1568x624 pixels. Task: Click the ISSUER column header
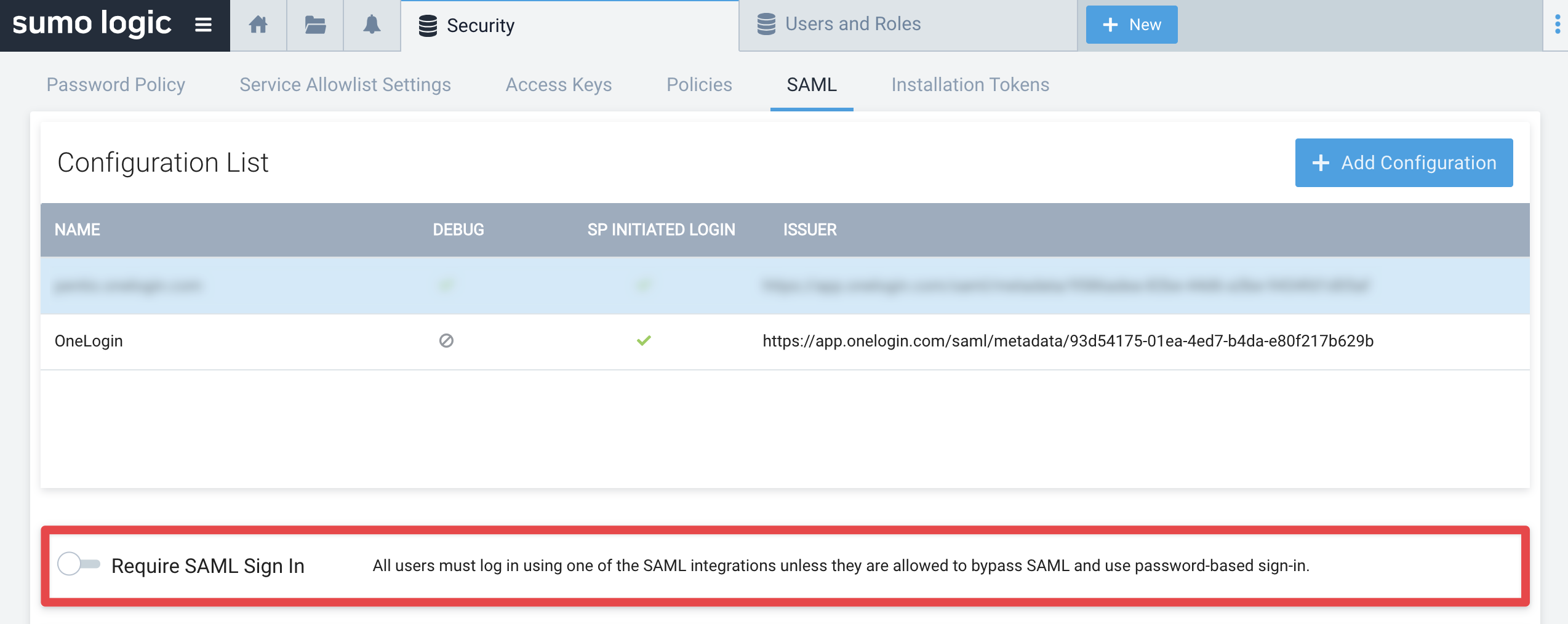(810, 230)
